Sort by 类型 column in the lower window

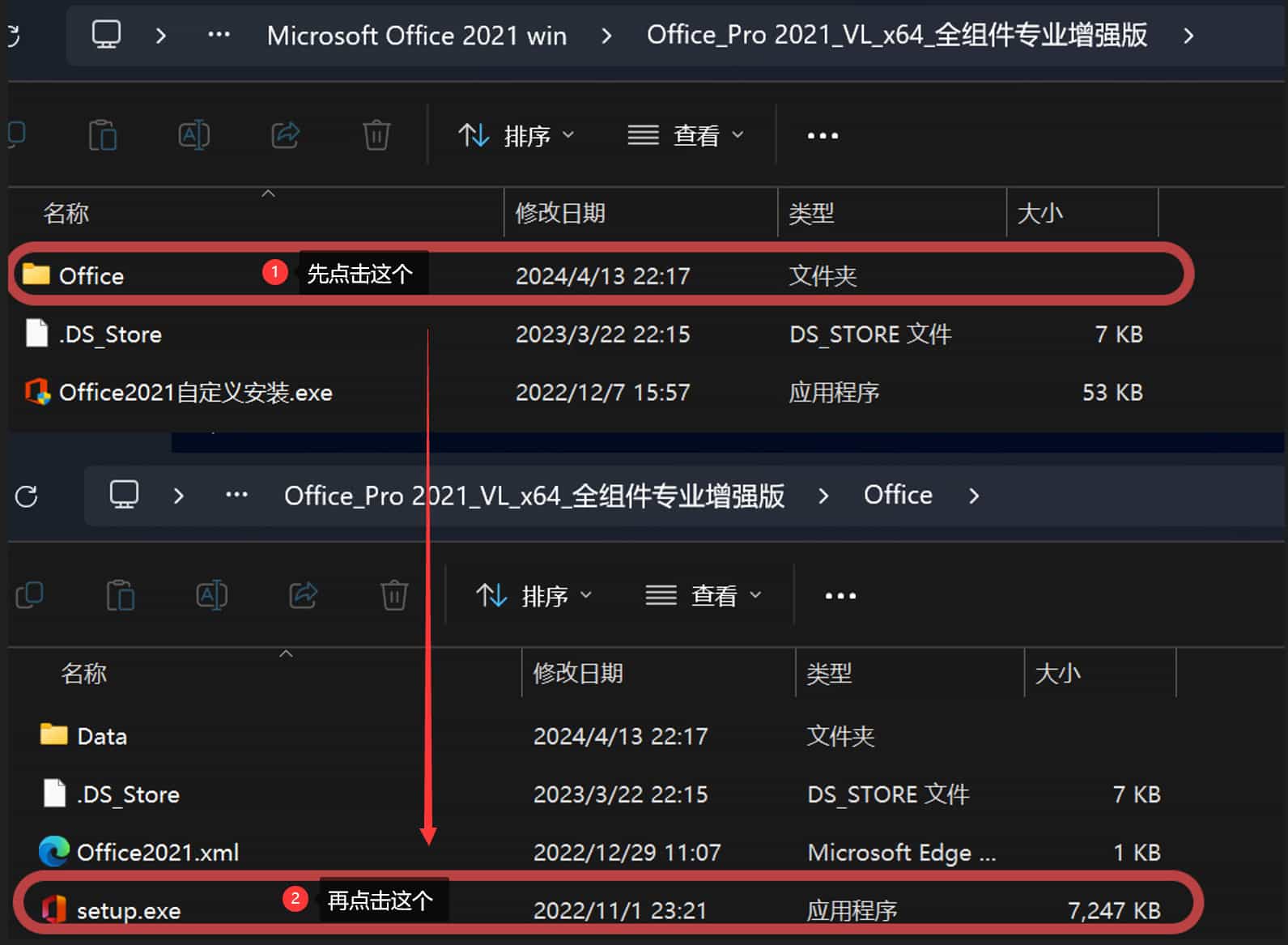click(x=829, y=674)
